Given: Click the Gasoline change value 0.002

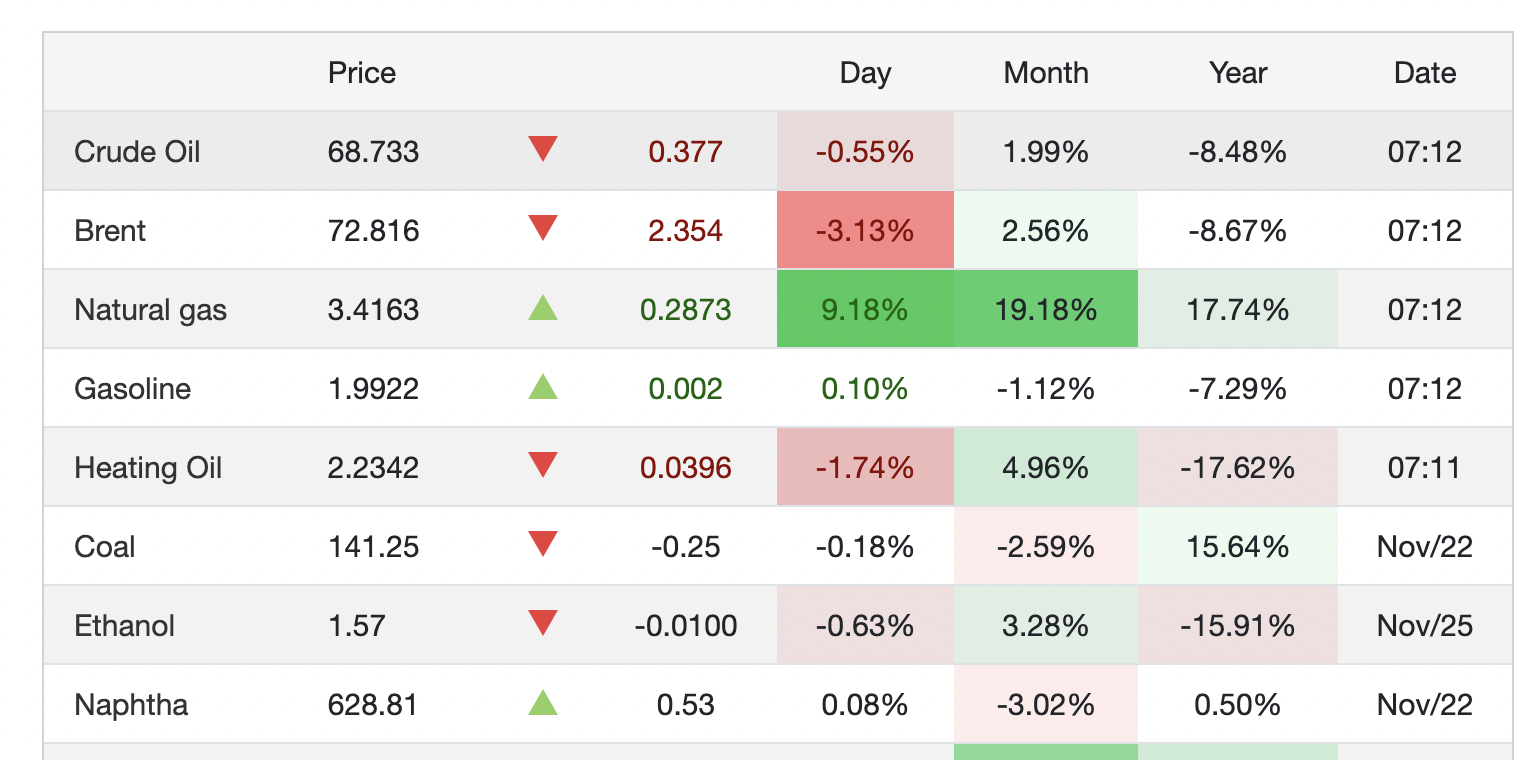Looking at the screenshot, I should 686,389.
